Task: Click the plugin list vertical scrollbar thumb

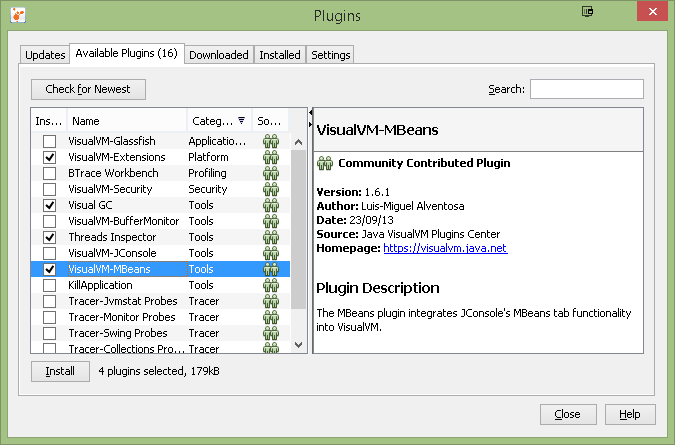Action: point(298,229)
